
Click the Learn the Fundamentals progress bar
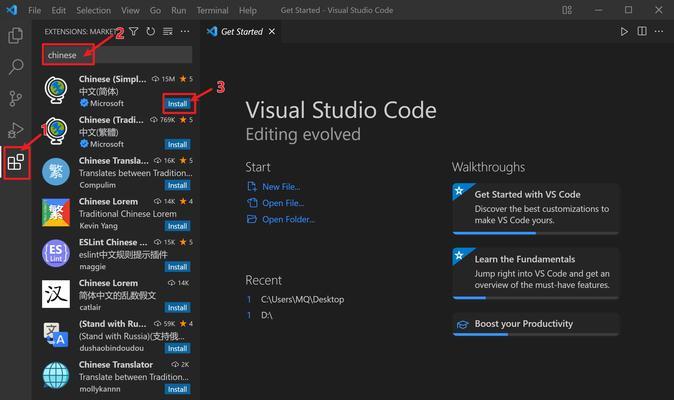(x=536, y=297)
